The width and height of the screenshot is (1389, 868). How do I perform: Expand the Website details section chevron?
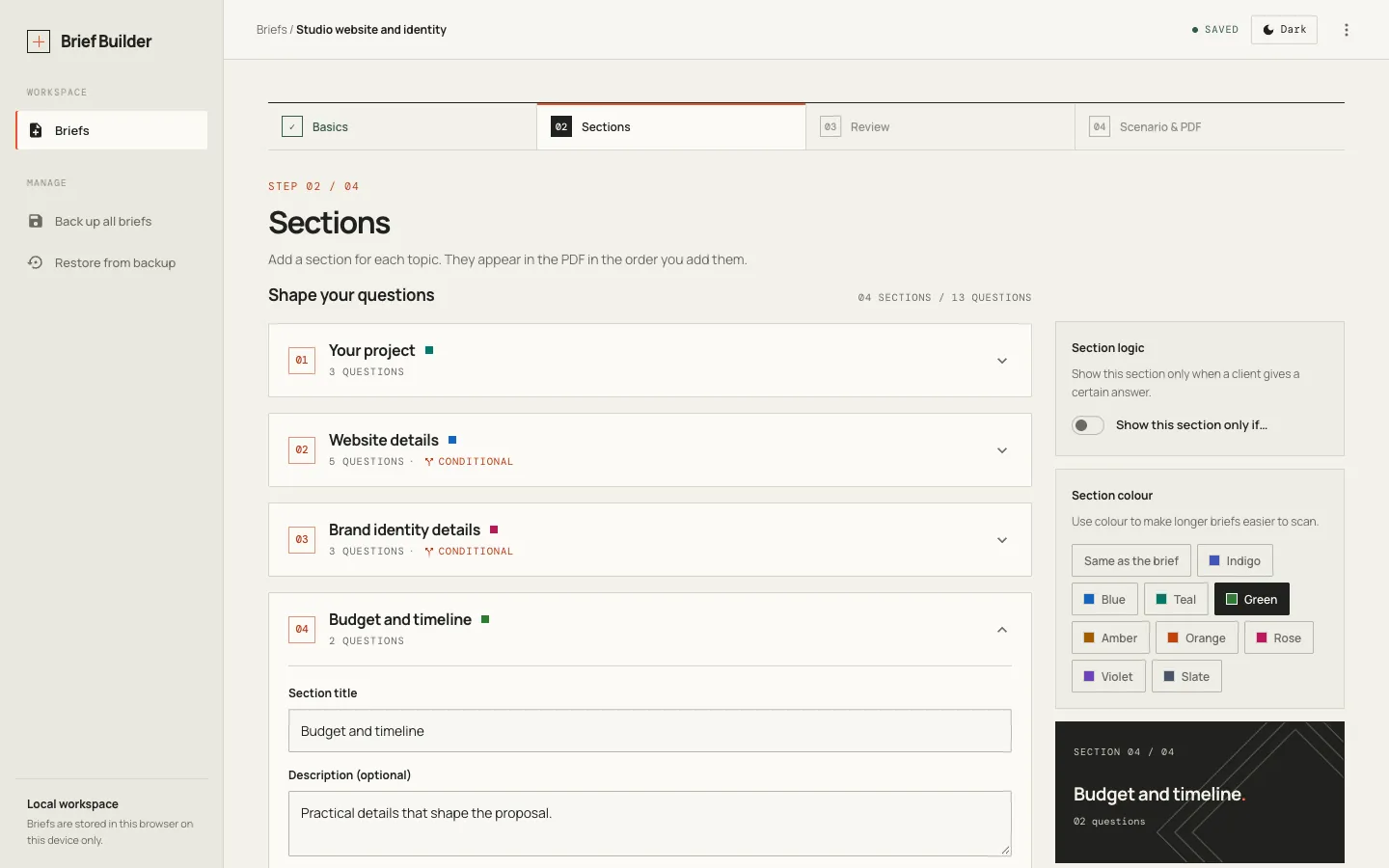tap(1002, 450)
